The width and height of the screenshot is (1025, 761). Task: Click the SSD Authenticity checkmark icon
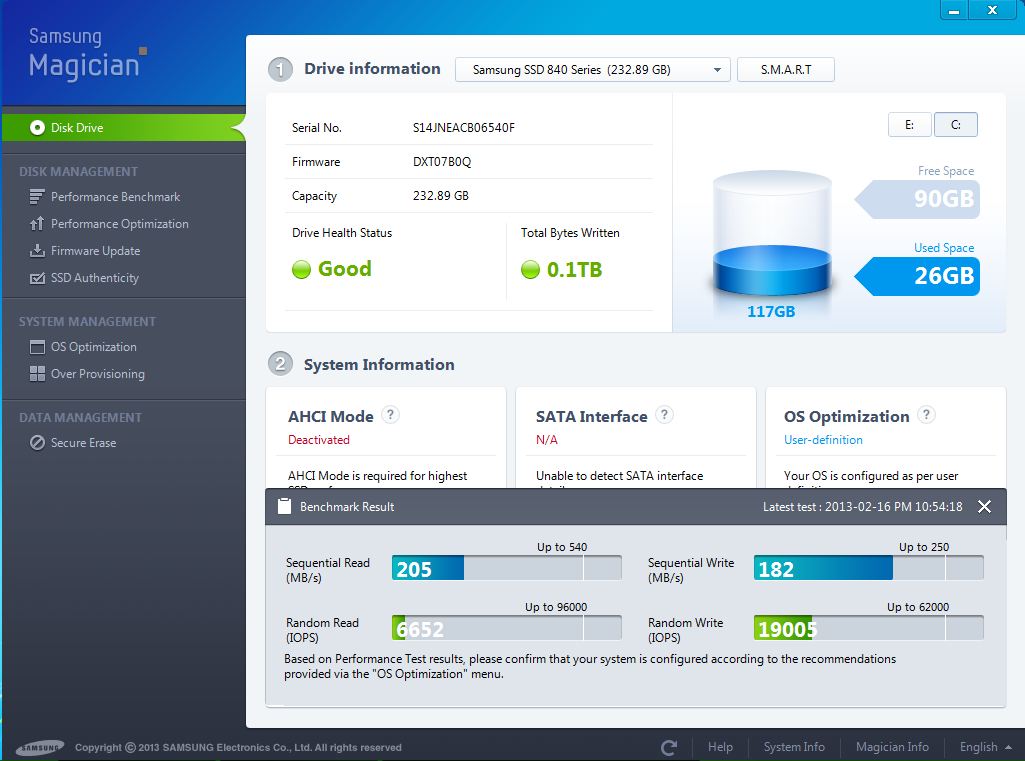coord(37,278)
